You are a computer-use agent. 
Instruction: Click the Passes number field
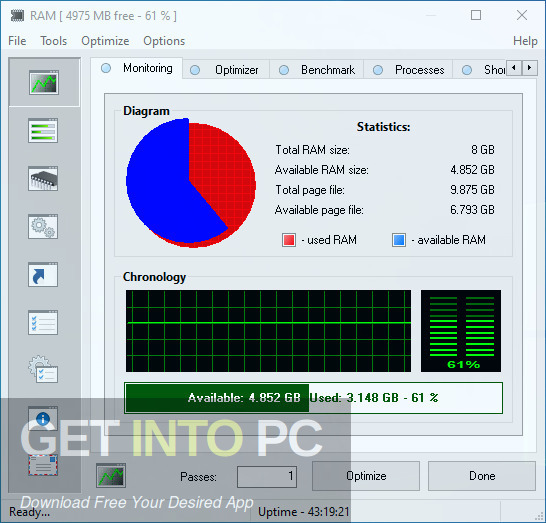267,477
